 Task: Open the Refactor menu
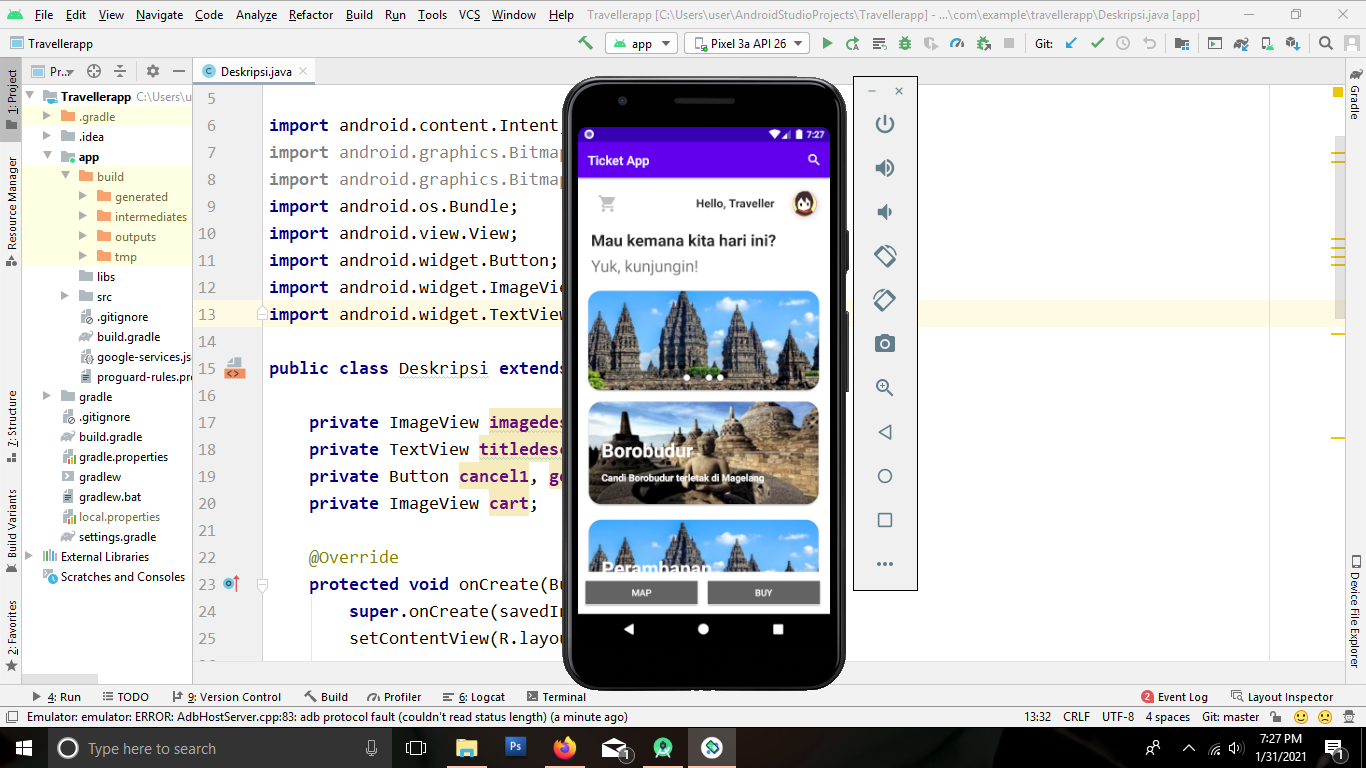coord(311,15)
